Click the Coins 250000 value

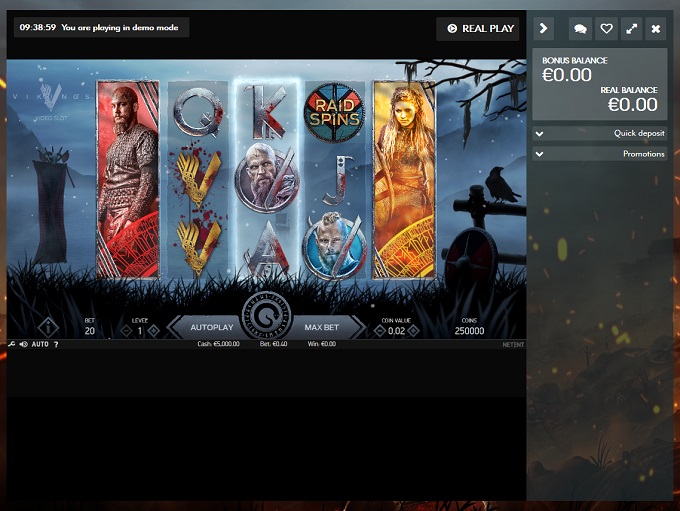469,331
